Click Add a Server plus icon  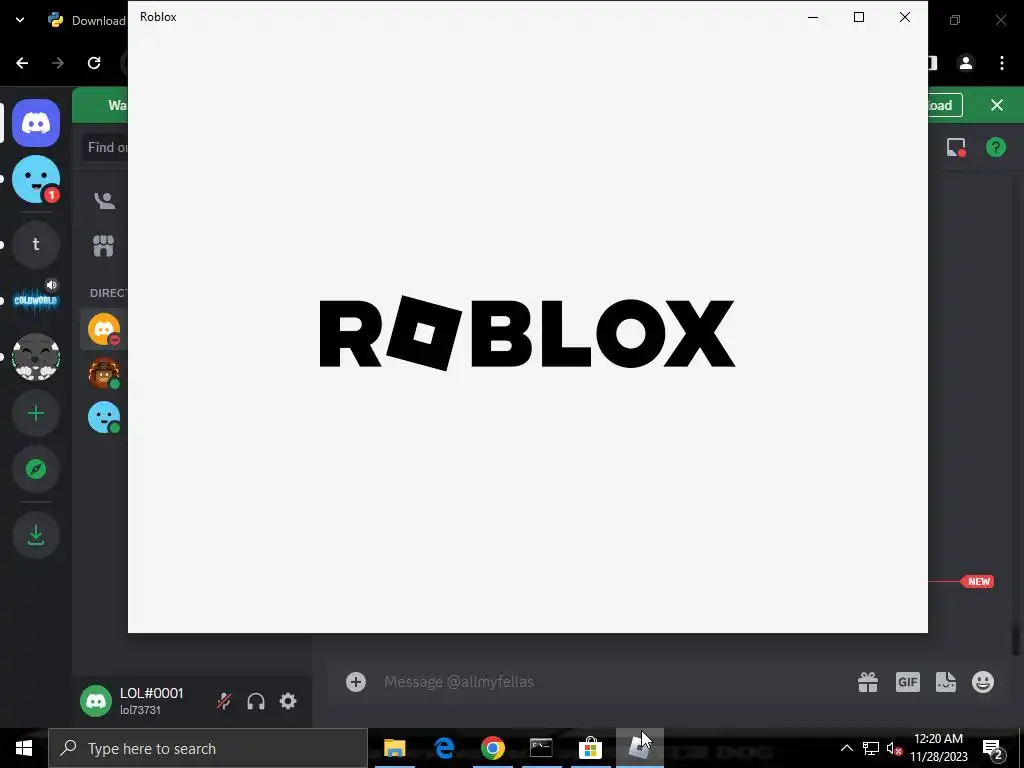click(x=36, y=413)
